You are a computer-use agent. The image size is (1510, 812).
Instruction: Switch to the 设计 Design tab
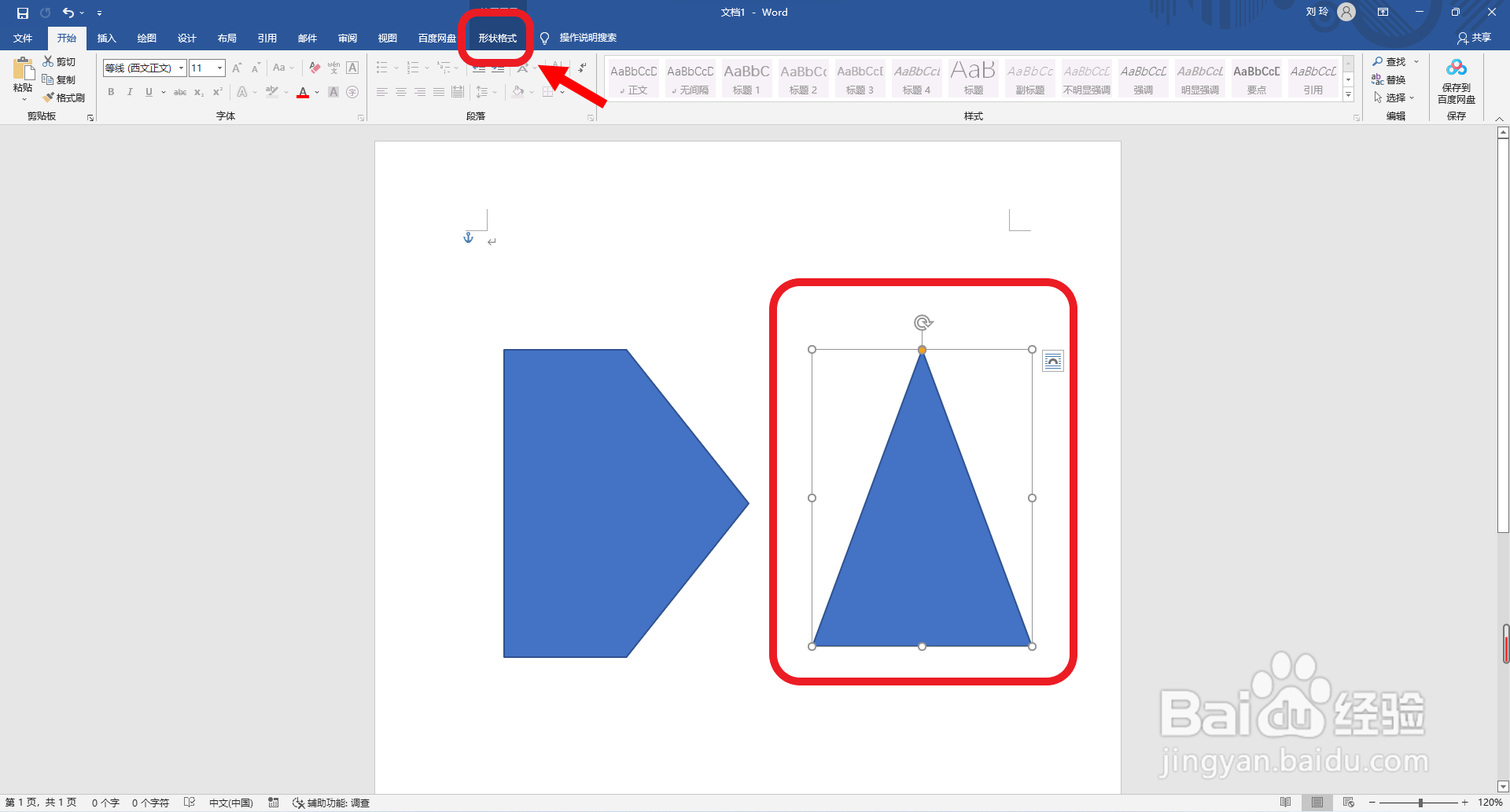[186, 38]
